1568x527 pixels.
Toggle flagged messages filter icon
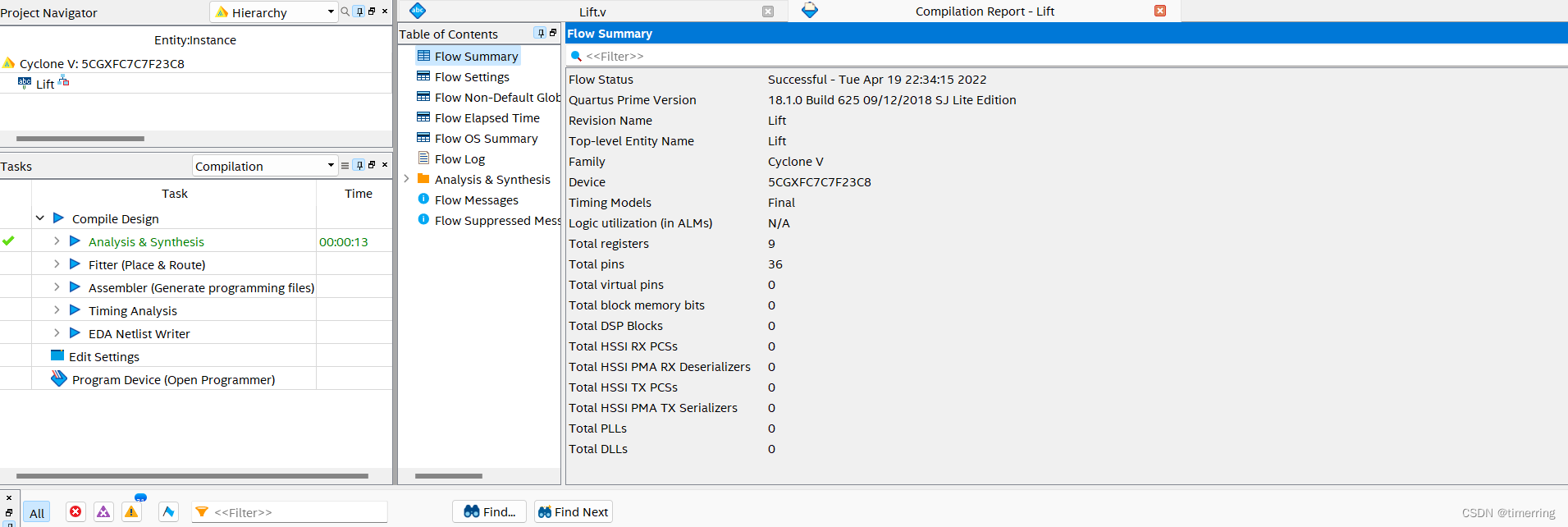168,512
